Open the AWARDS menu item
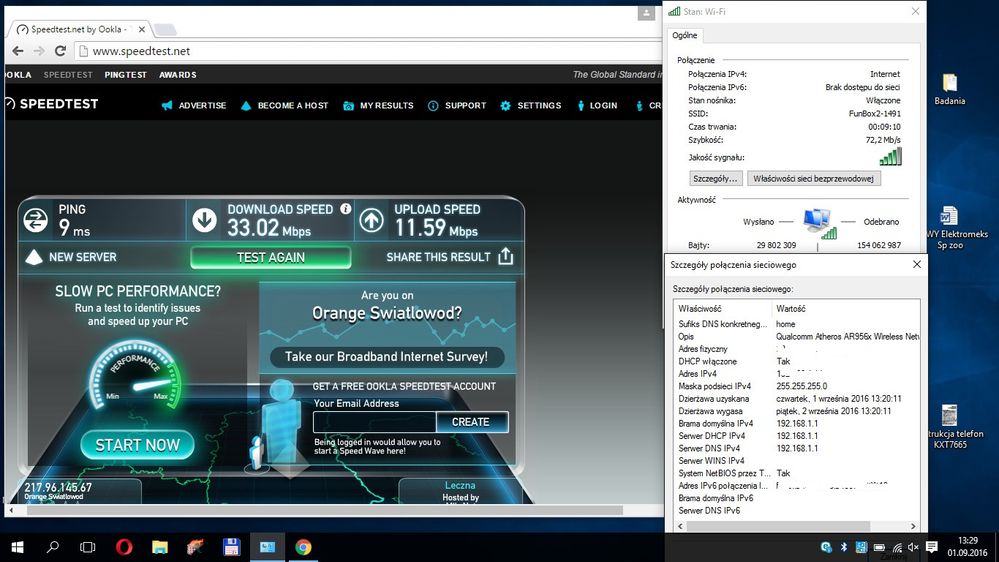This screenshot has height=562, width=999. point(178,75)
